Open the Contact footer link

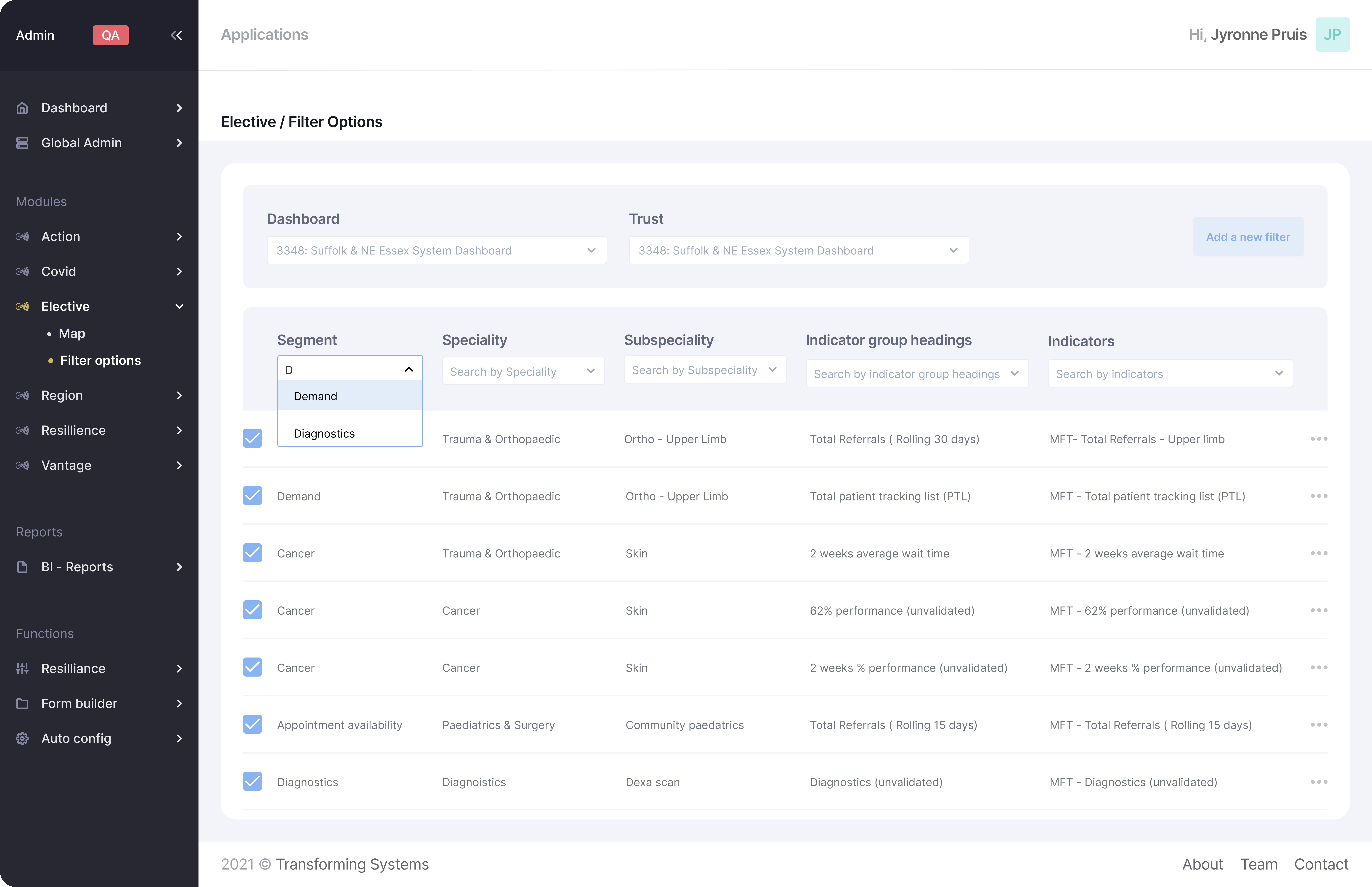click(x=1321, y=864)
